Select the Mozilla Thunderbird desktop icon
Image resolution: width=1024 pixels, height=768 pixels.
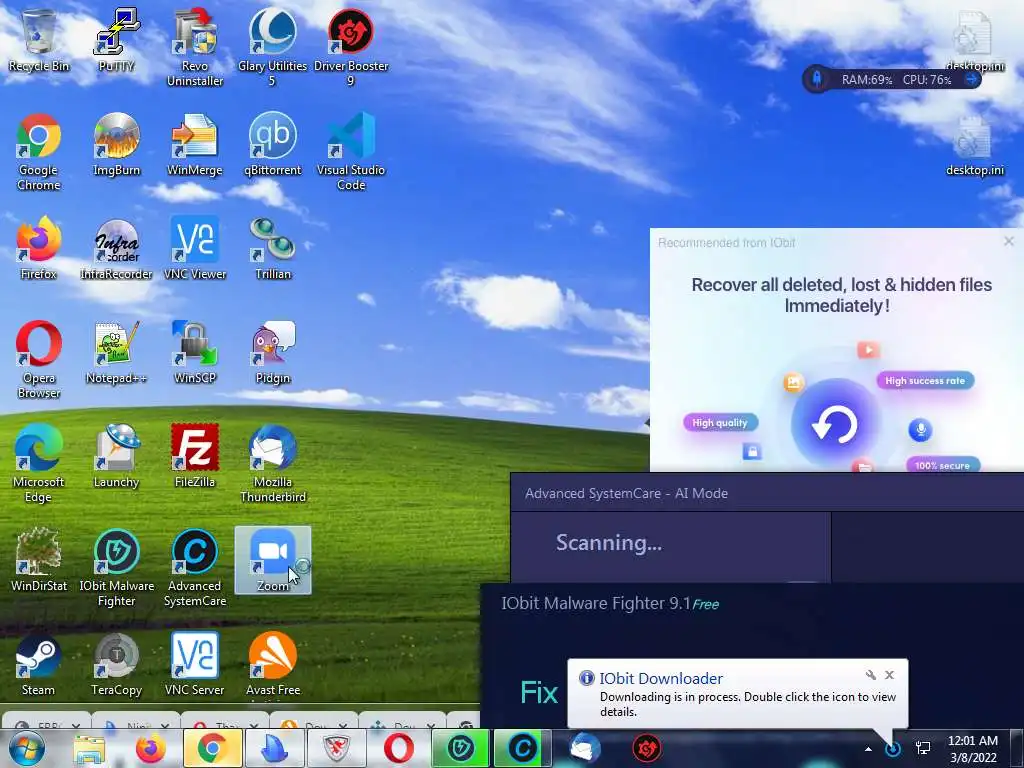tap(272, 464)
